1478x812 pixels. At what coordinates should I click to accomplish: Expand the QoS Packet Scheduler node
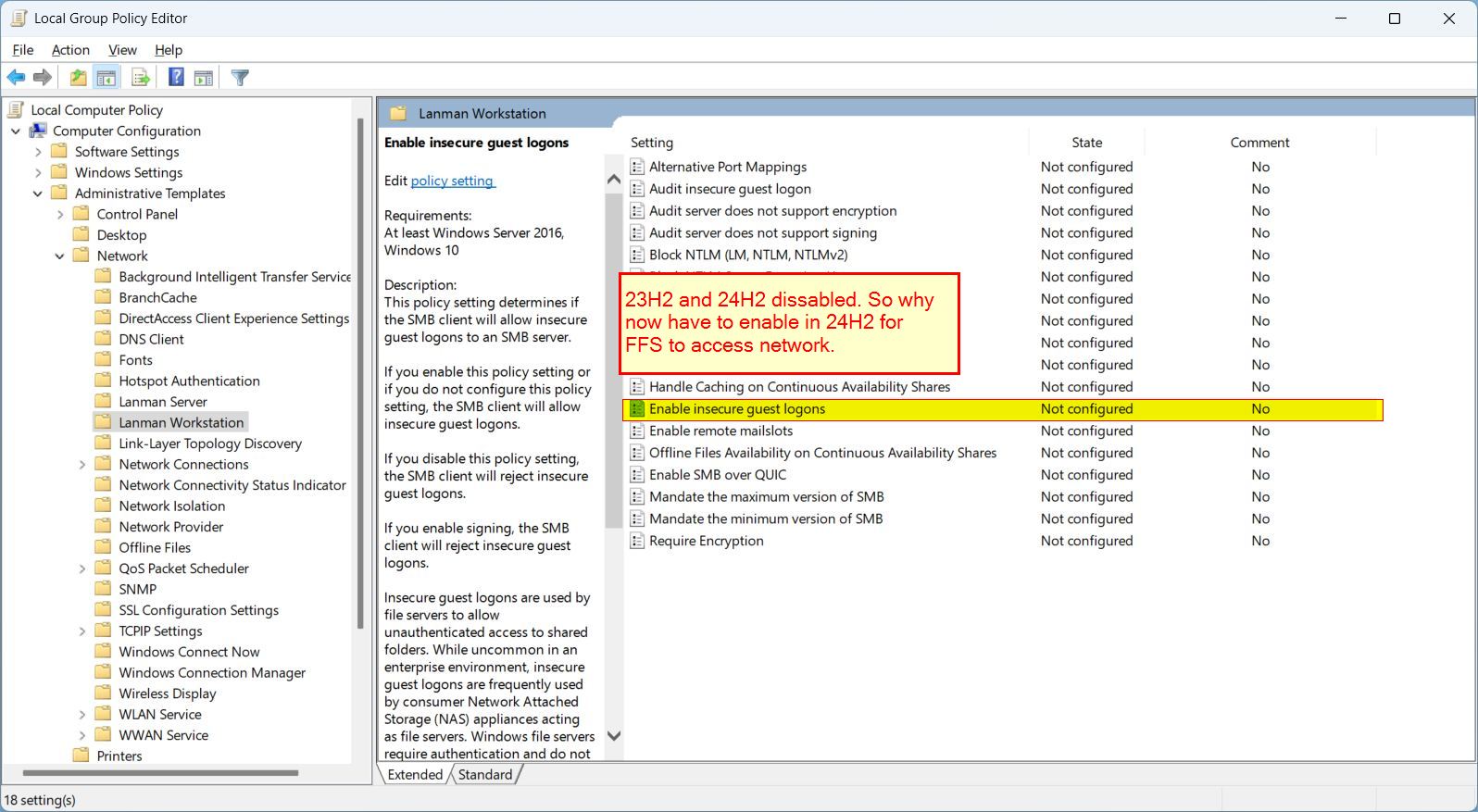coord(82,568)
